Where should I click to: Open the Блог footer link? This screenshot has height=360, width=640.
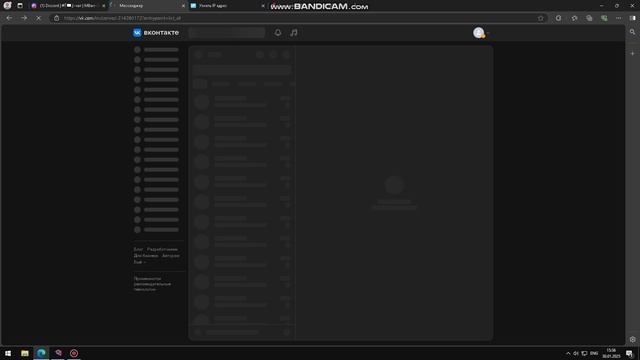click(x=138, y=249)
